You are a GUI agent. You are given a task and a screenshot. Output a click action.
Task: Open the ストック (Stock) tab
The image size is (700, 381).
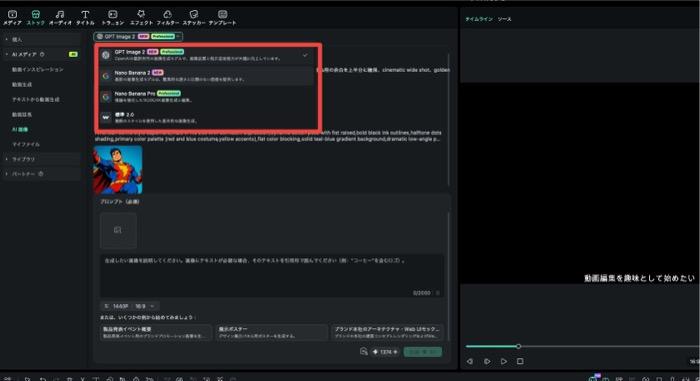36,17
